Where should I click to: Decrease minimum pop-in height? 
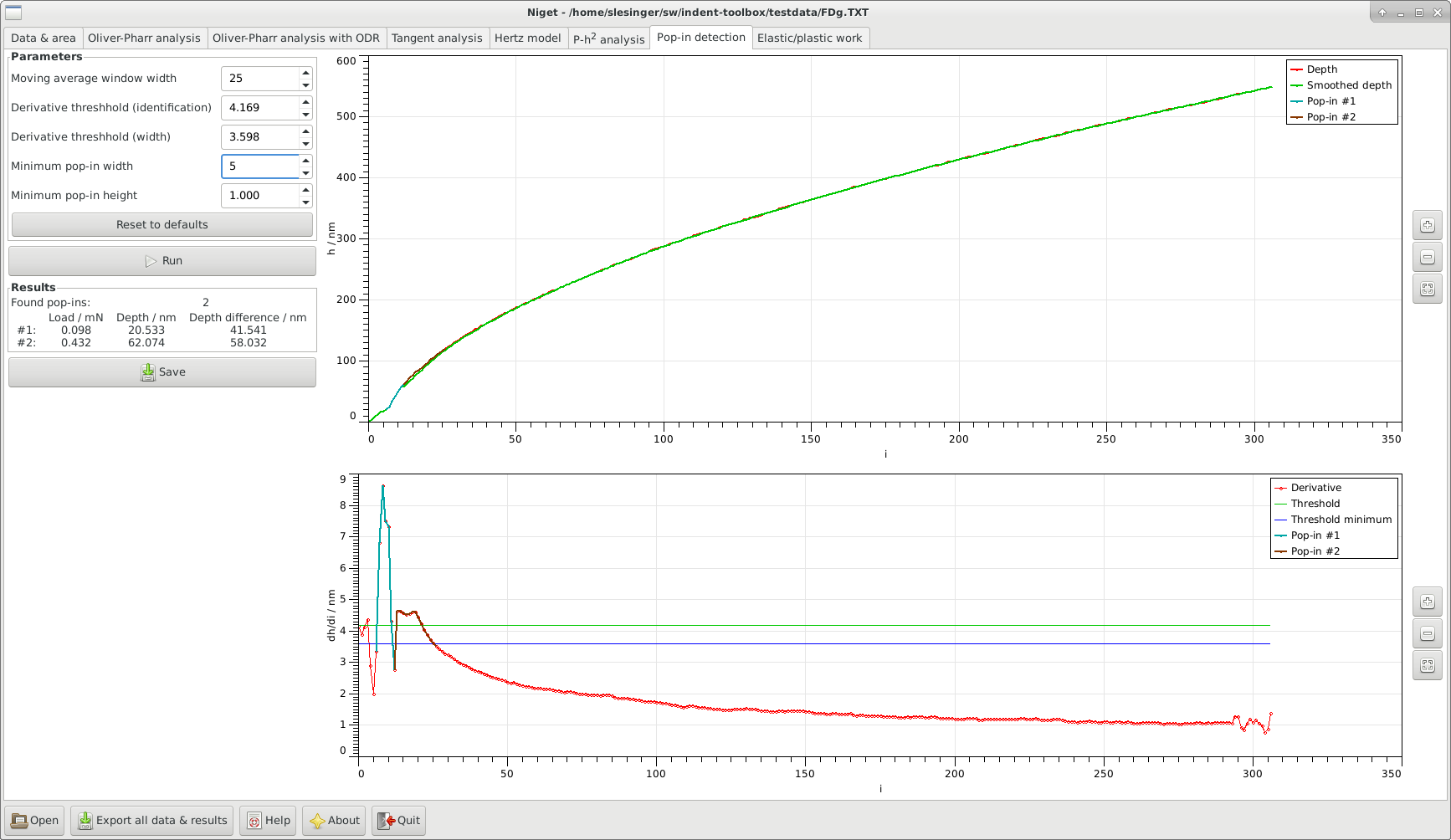(305, 202)
